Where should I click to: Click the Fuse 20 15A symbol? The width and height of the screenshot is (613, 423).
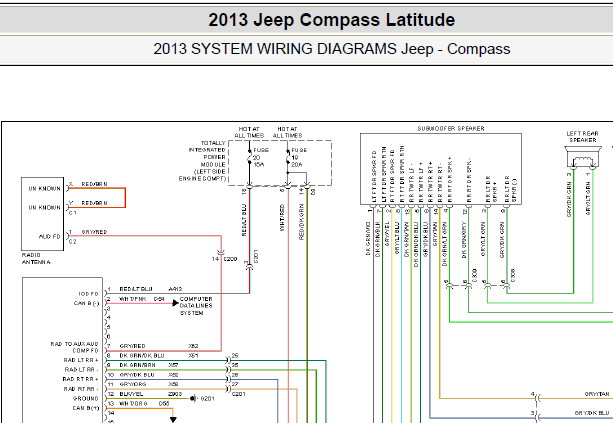pos(249,158)
